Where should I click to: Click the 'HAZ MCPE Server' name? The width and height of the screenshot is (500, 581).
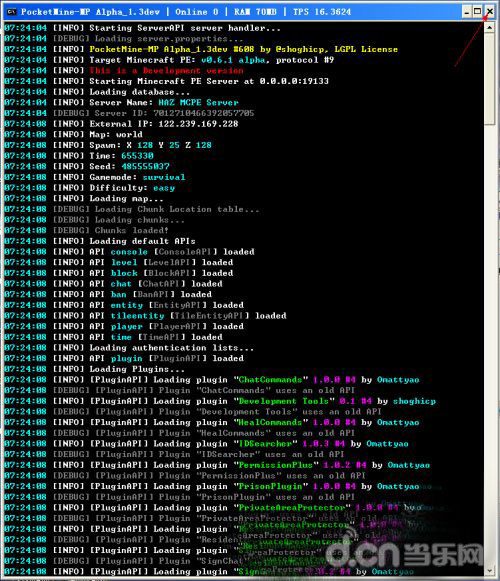(x=199, y=103)
